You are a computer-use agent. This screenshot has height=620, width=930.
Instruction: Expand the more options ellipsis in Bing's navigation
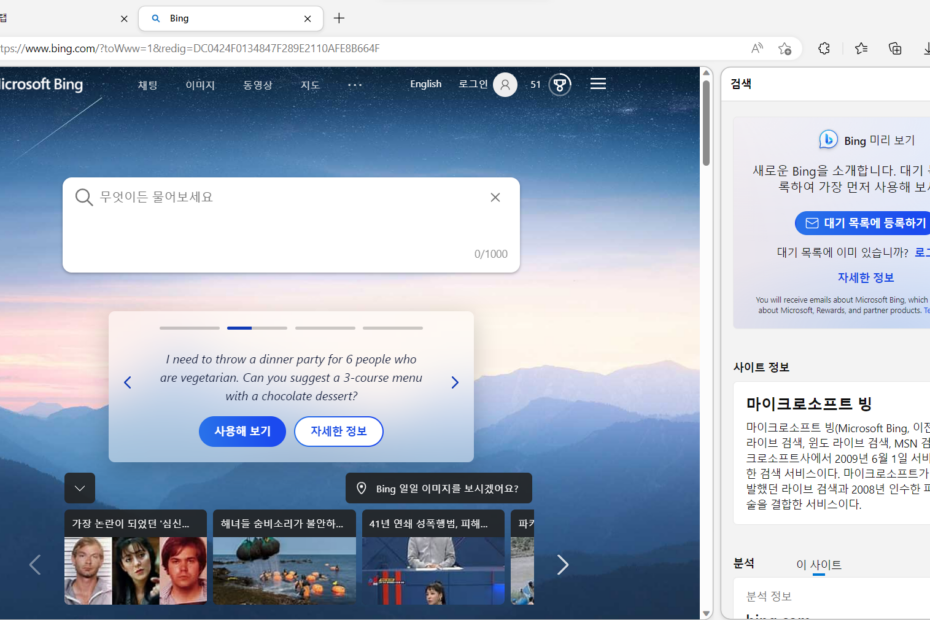[355, 85]
